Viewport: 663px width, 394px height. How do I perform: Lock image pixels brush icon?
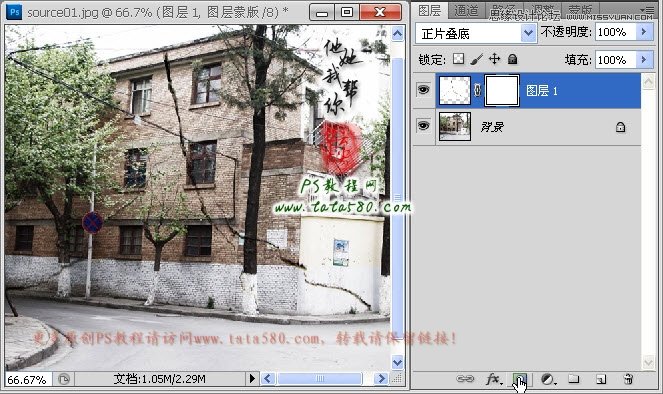(x=477, y=59)
